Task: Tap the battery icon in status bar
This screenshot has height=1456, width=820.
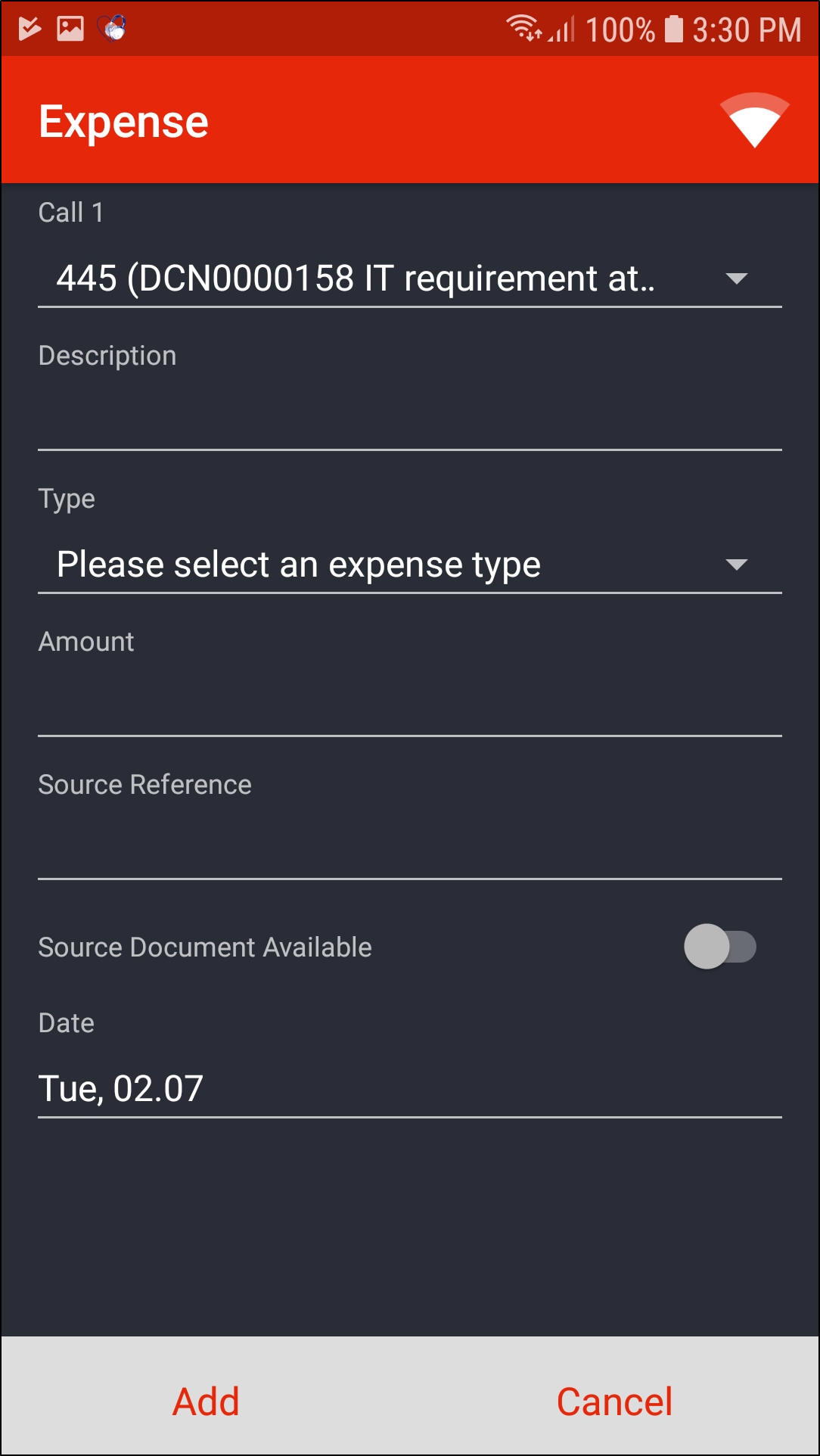Action: (x=673, y=29)
